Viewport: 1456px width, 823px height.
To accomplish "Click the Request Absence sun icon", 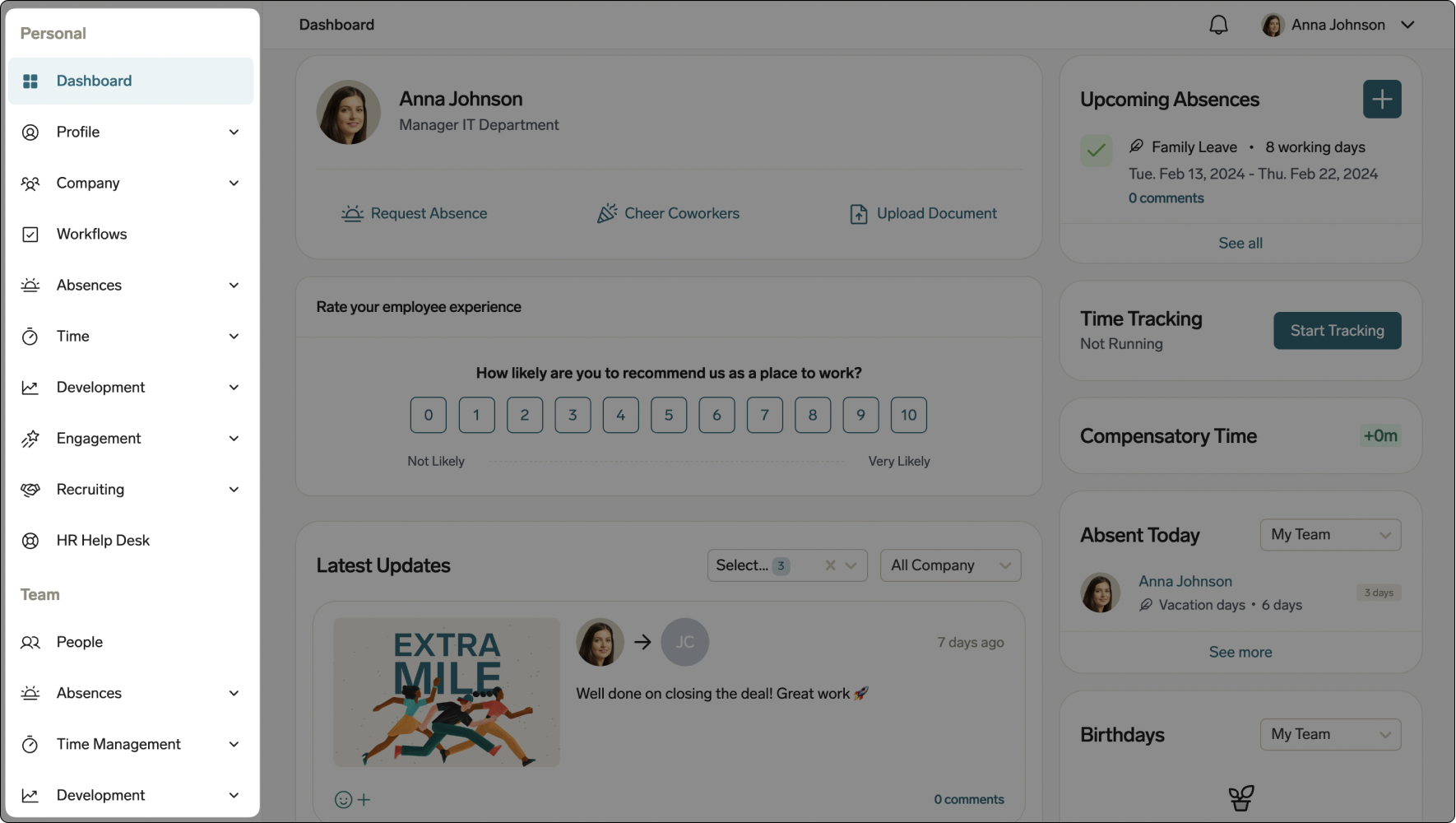I will 352,214.
